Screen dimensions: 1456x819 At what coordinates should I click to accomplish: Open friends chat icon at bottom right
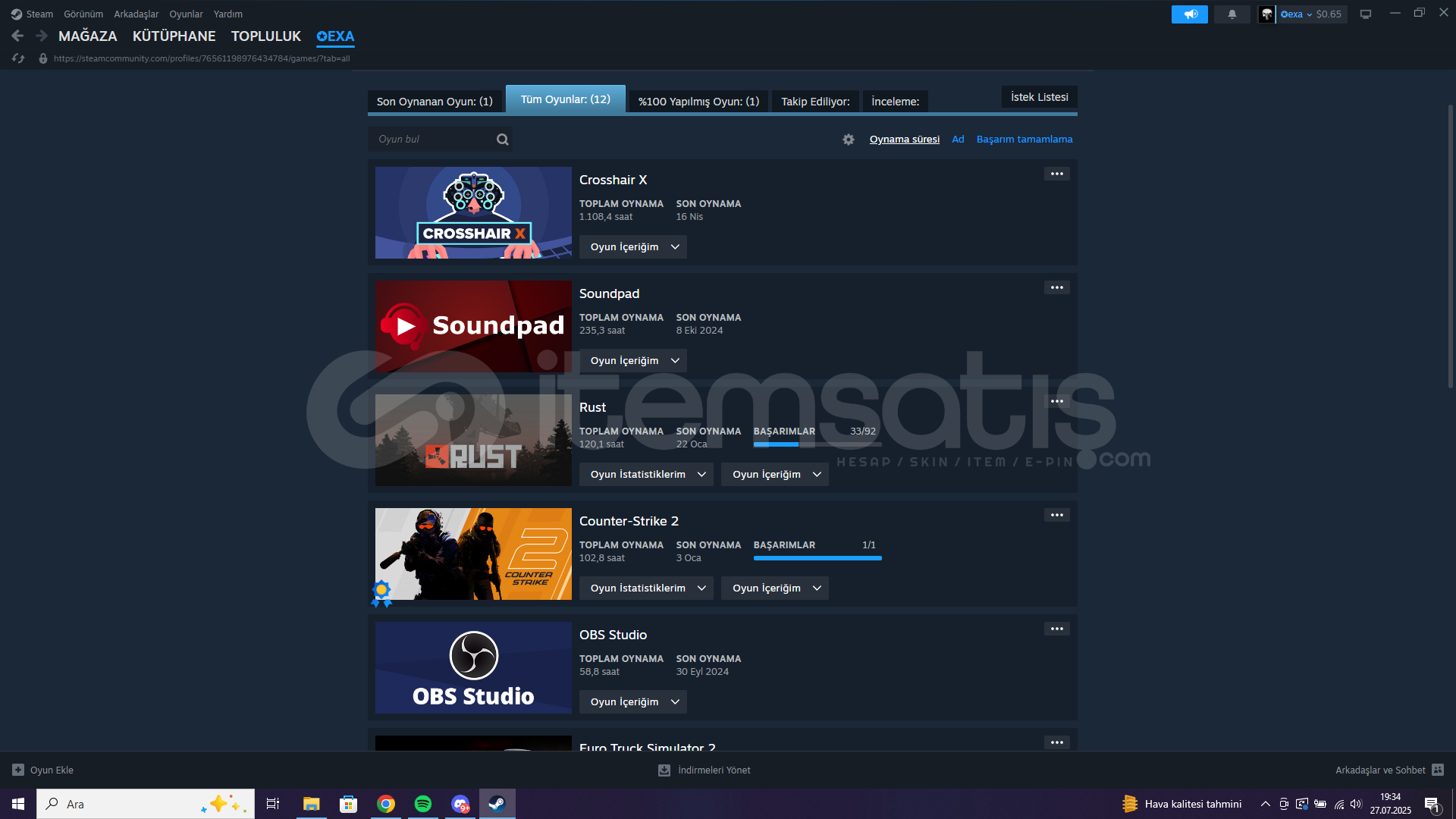(x=1438, y=770)
